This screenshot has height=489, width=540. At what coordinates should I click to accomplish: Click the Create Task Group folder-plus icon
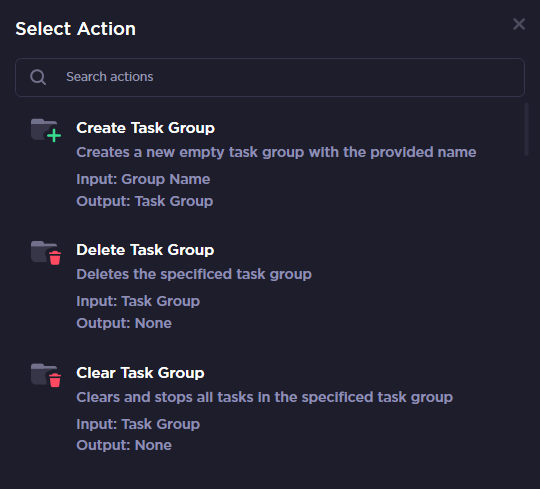[x=46, y=130]
